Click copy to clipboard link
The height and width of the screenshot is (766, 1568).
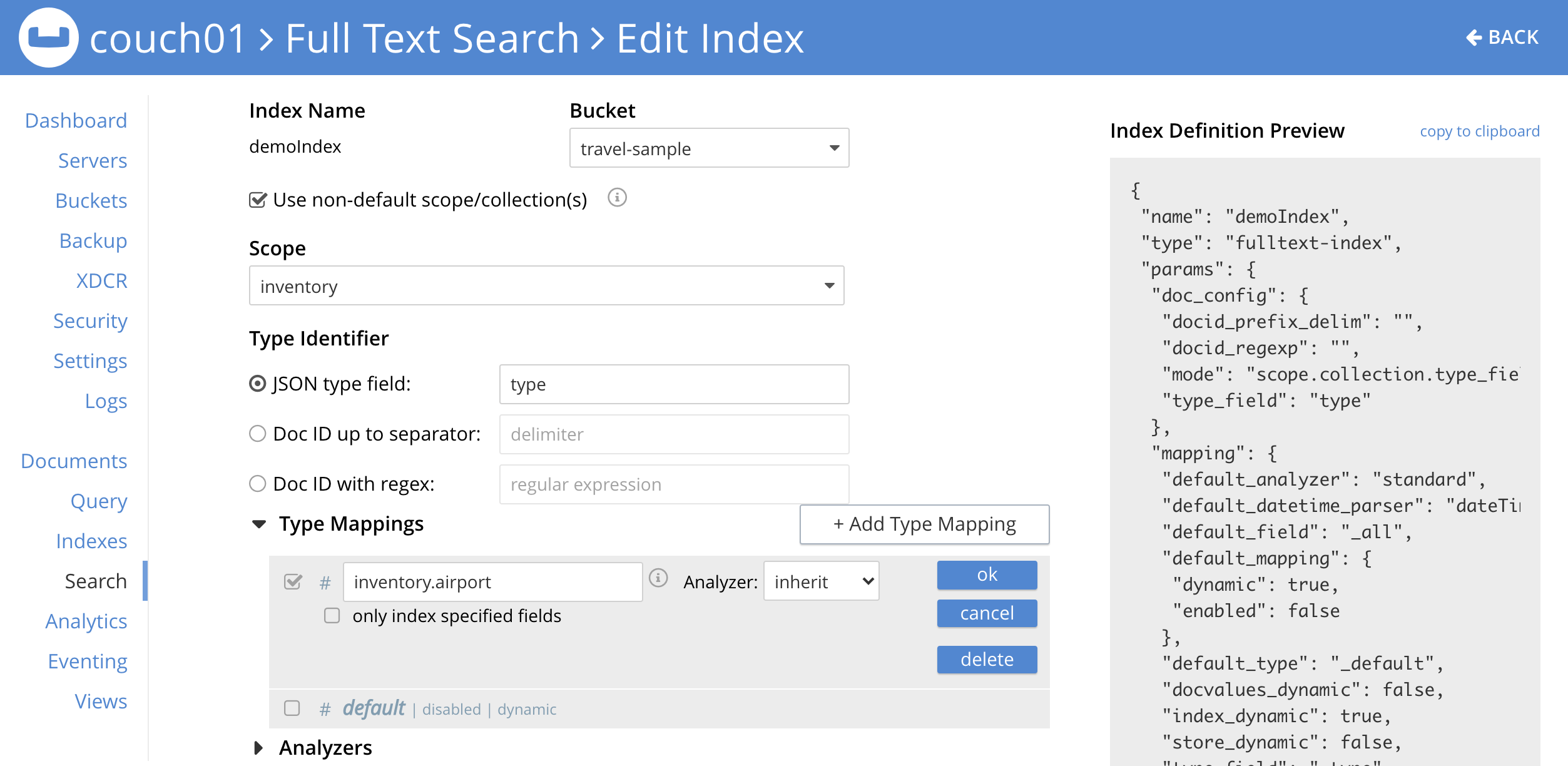click(x=1479, y=131)
